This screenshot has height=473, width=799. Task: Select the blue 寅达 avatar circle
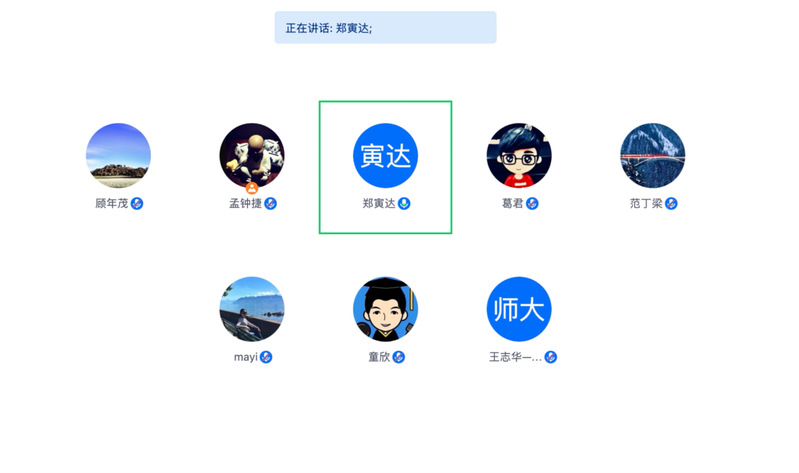click(x=385, y=155)
